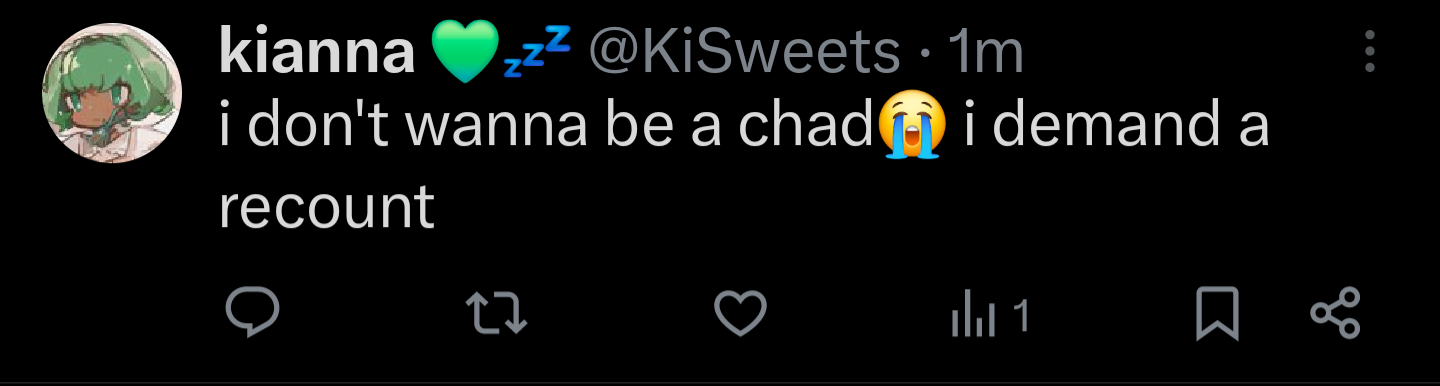Open the three-dot more options menu
1440x386 pixels.
coord(1370,51)
